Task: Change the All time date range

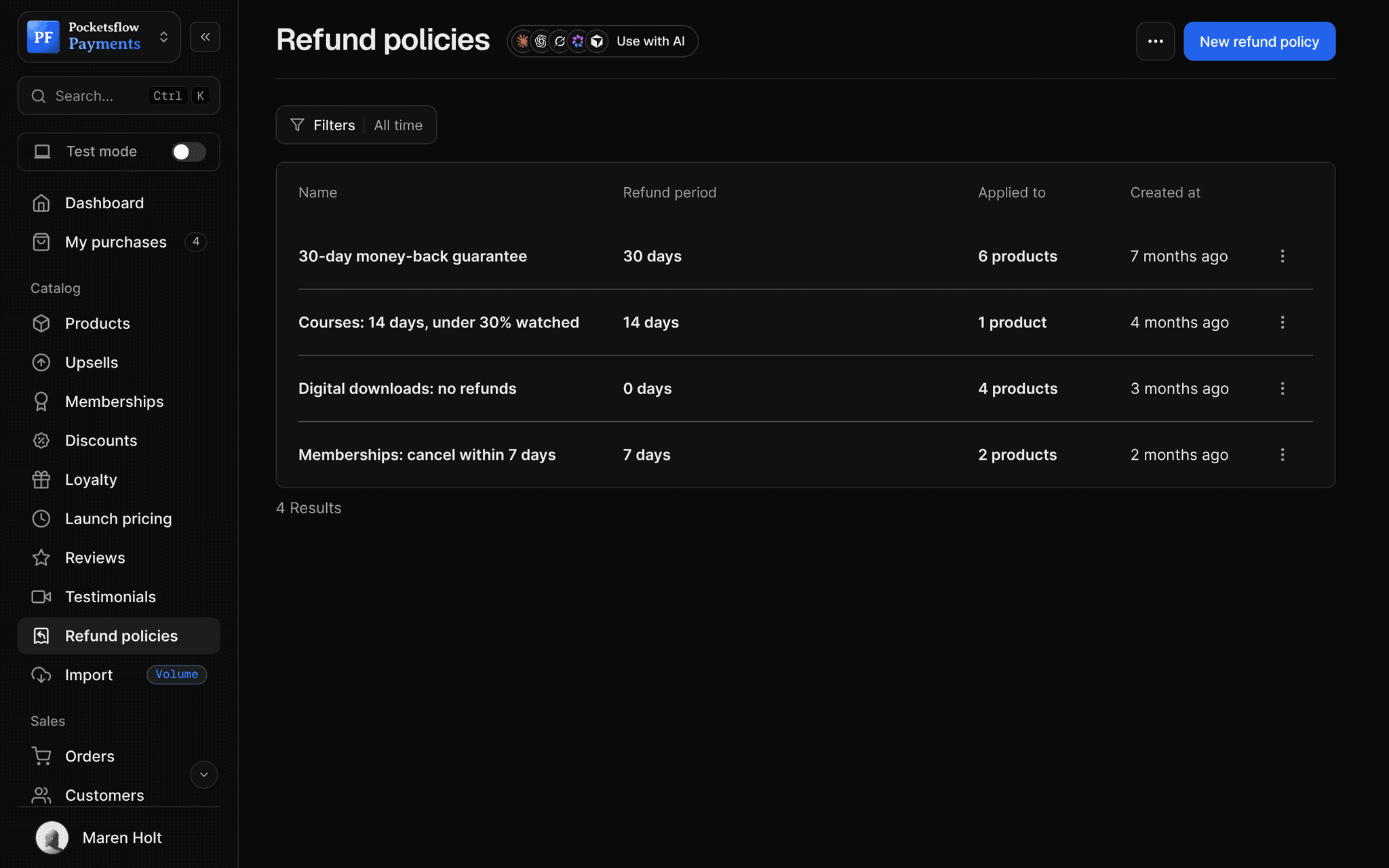Action: (x=398, y=125)
